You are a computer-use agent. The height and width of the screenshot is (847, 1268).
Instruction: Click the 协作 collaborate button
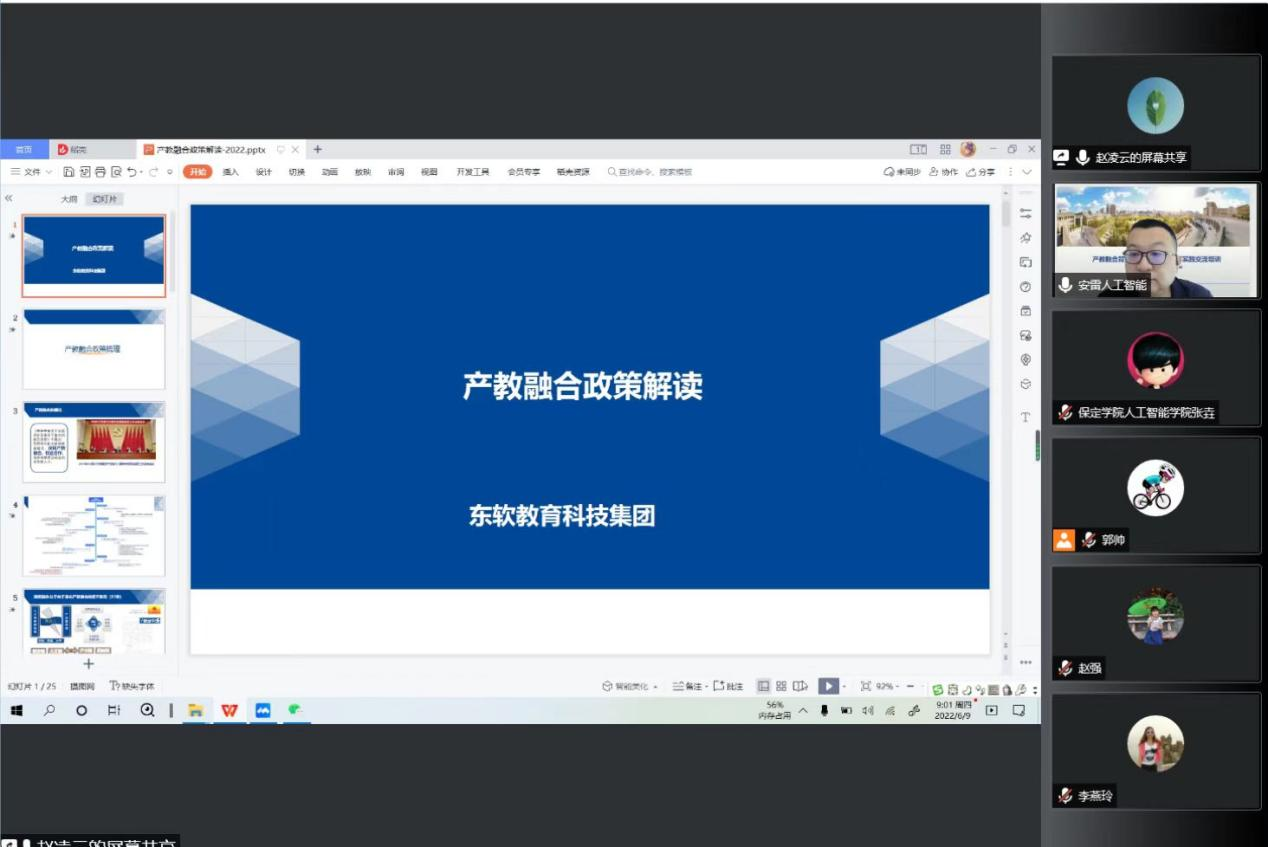click(943, 172)
